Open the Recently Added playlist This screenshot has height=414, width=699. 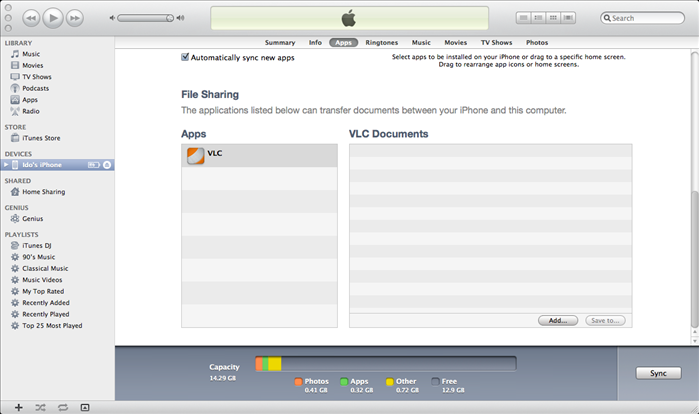(46, 303)
